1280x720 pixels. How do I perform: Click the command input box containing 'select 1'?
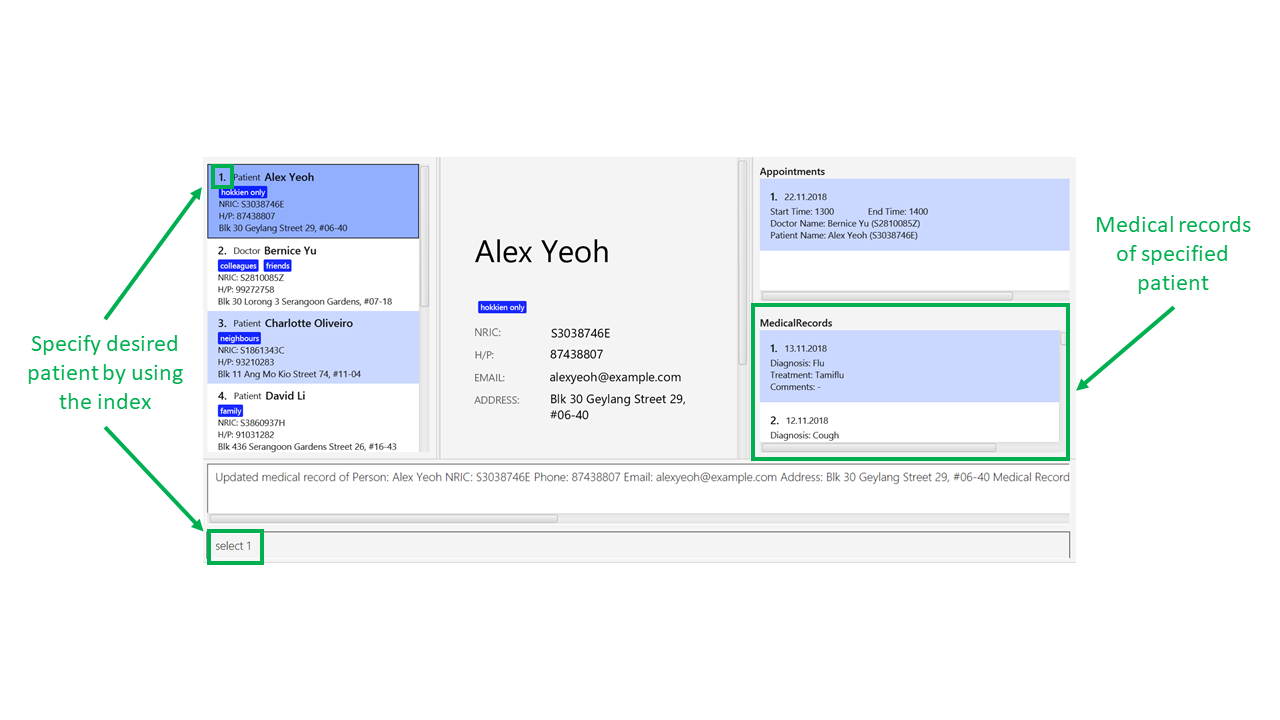click(639, 546)
